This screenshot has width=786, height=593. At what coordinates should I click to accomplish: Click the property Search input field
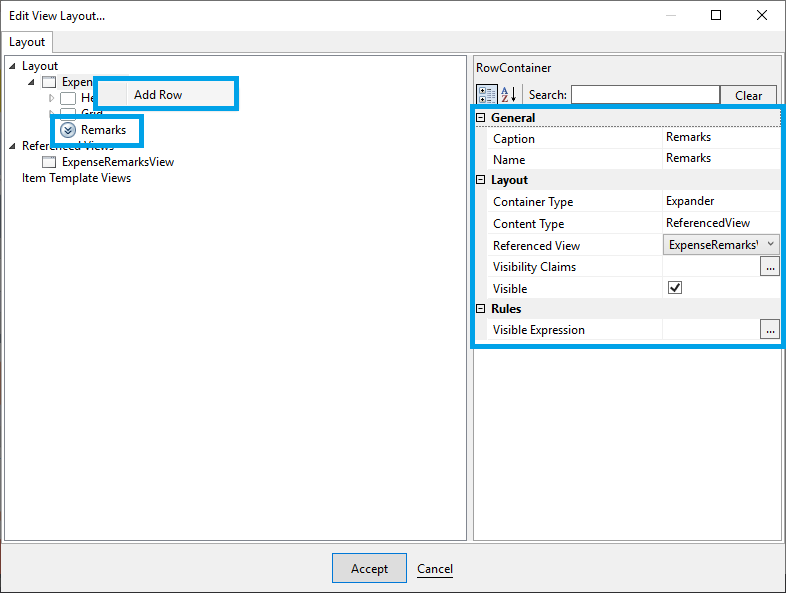[x=645, y=95]
